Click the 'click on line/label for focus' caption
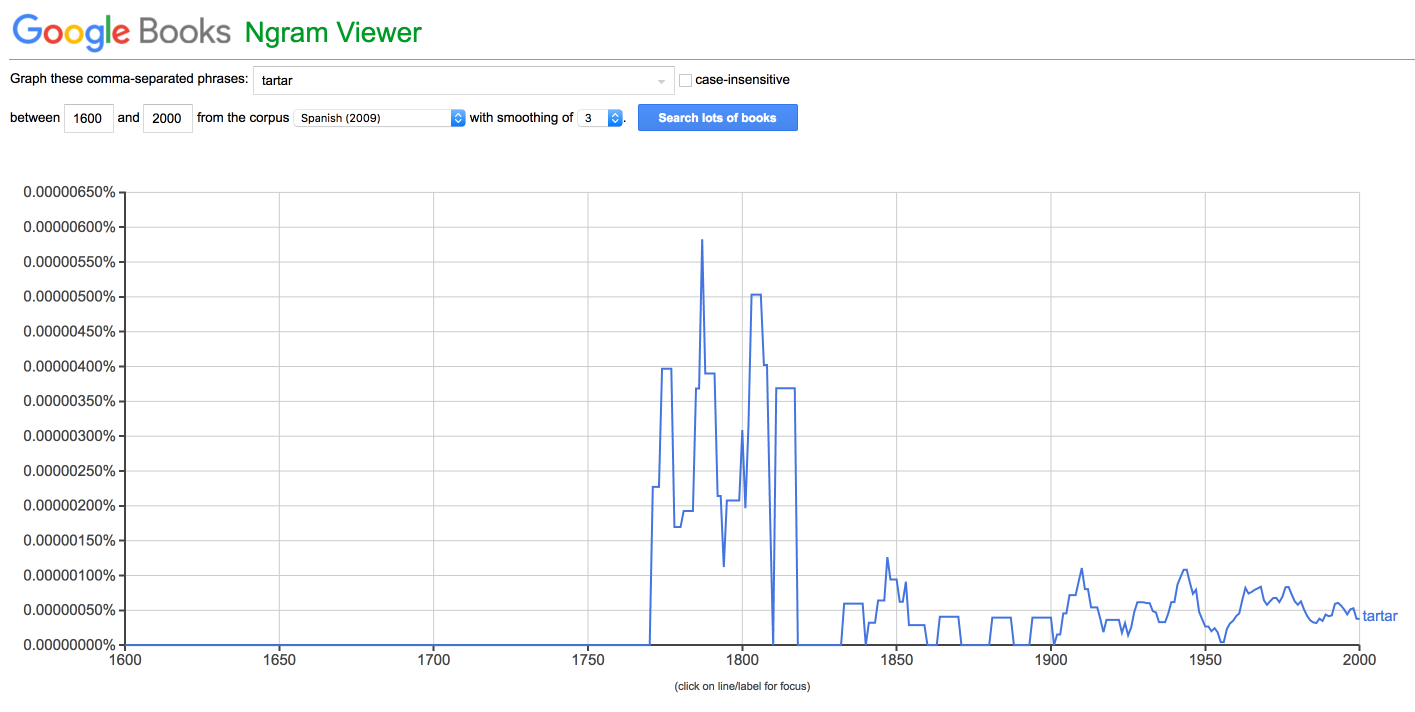 click(x=742, y=686)
